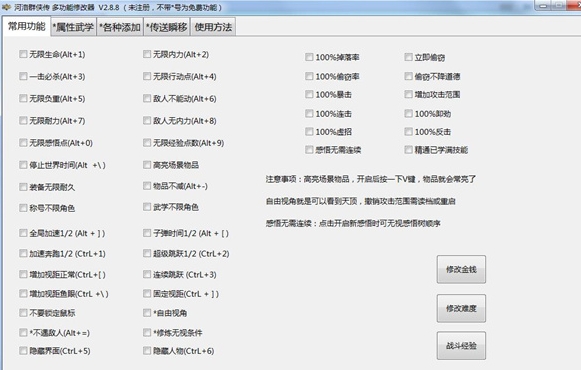Open the *各种添加 tab
Viewport: 581px width, 370px height.
click(x=120, y=27)
